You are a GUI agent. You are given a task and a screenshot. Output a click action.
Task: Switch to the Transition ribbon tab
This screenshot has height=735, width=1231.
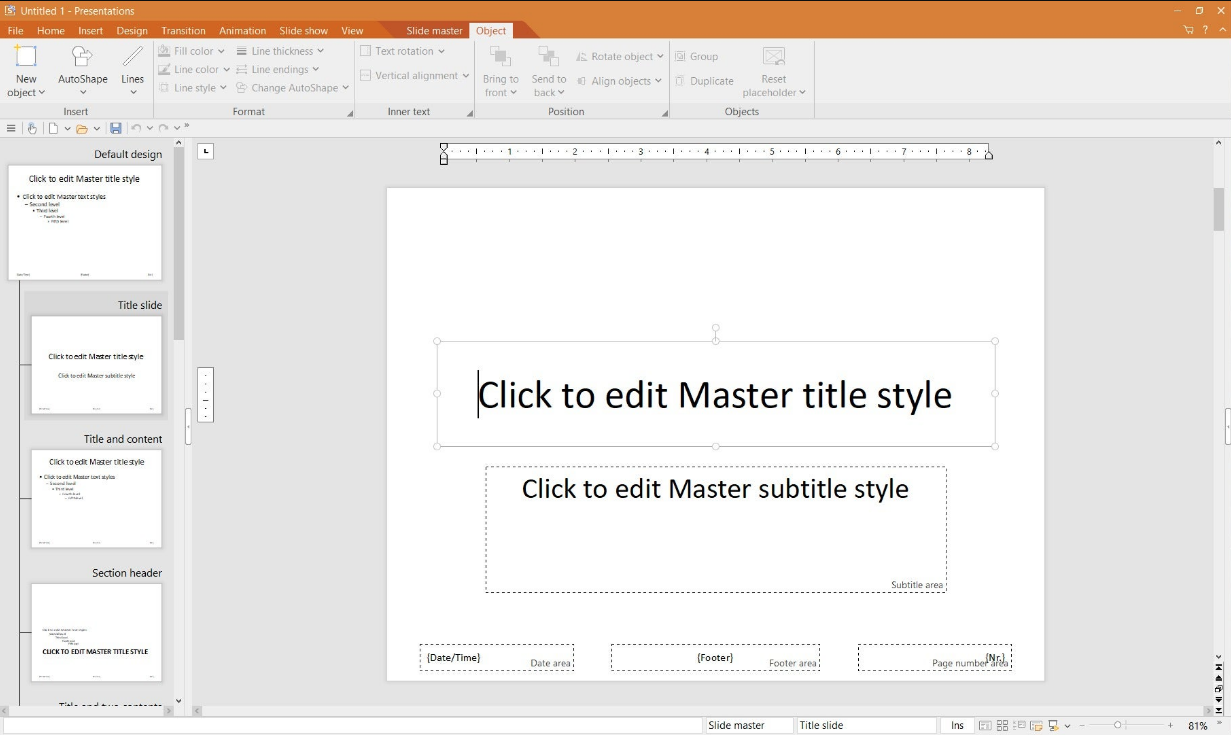pyautogui.click(x=183, y=31)
